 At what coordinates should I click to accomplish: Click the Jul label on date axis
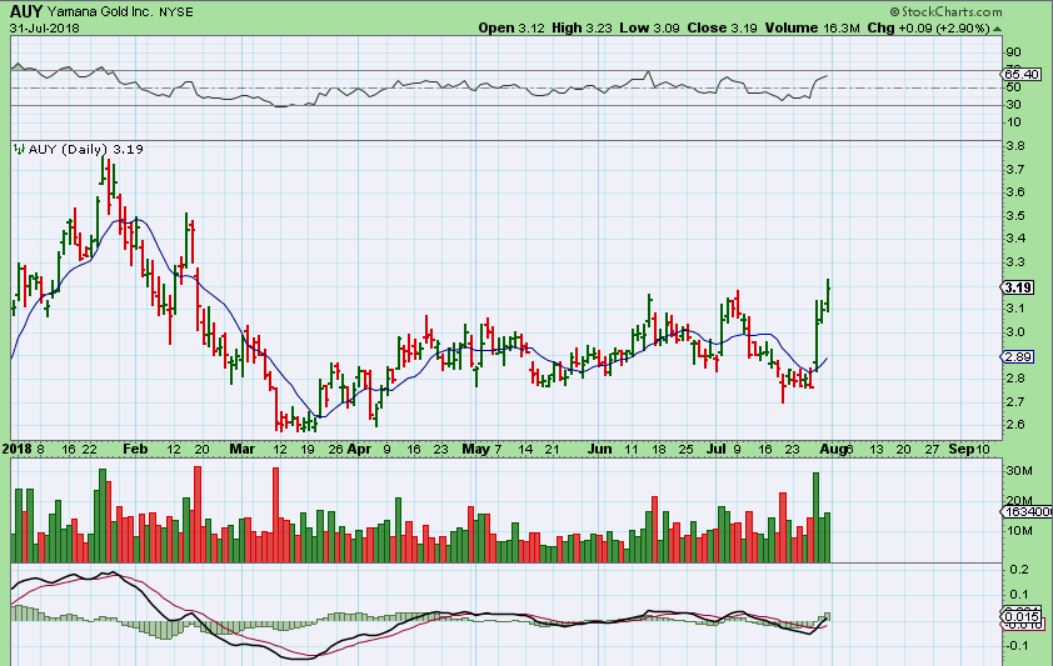point(718,448)
